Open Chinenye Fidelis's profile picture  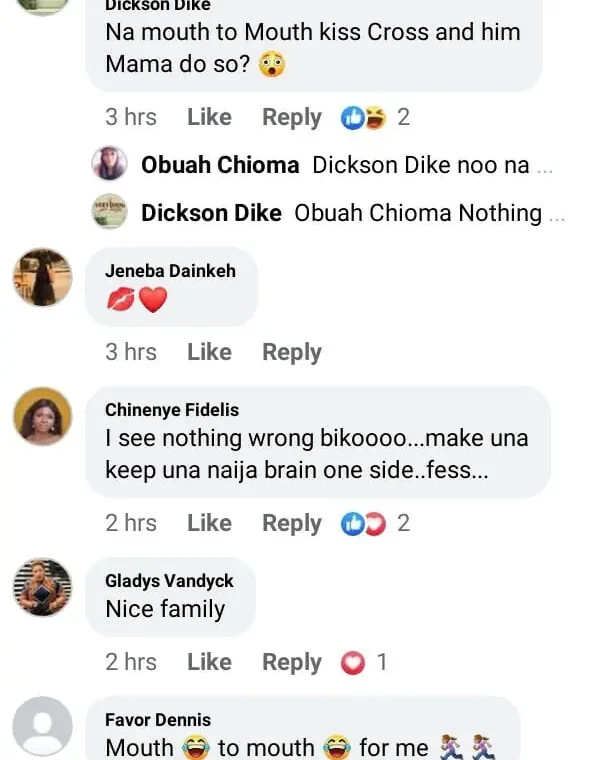coord(42,417)
